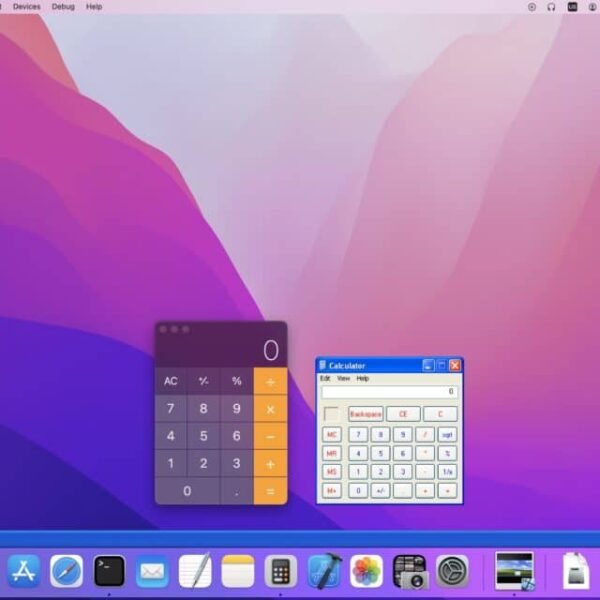Viewport: 600px width, 600px height.
Task: Click the keyboard input source menu bar icon
Action: tap(572, 7)
